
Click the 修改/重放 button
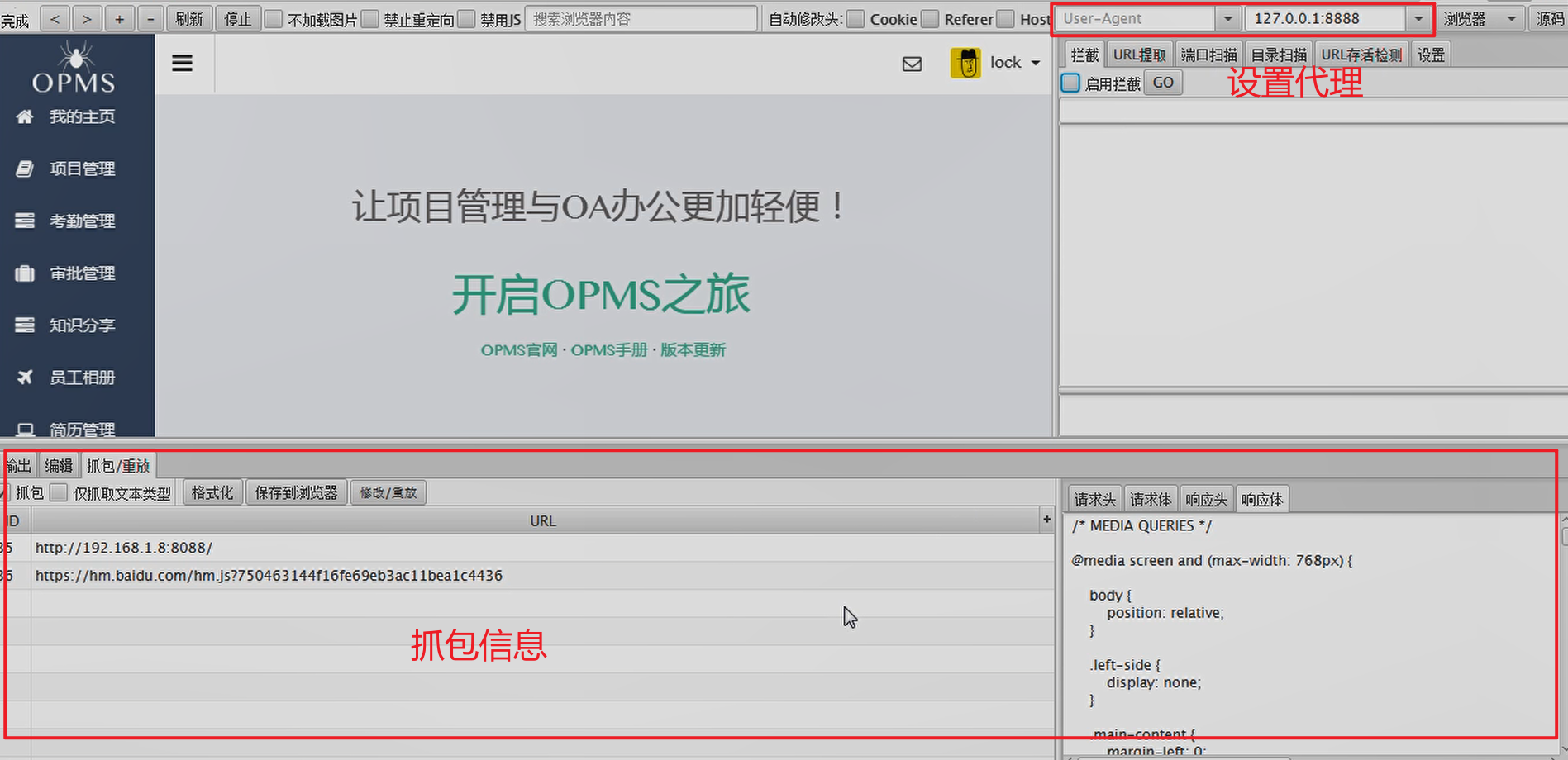tap(388, 492)
